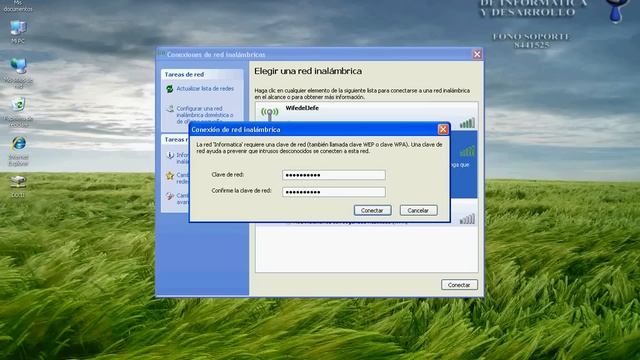640x360 pixels.
Task: Click the star icon in the lower task panel
Action: pyautogui.click(x=170, y=176)
